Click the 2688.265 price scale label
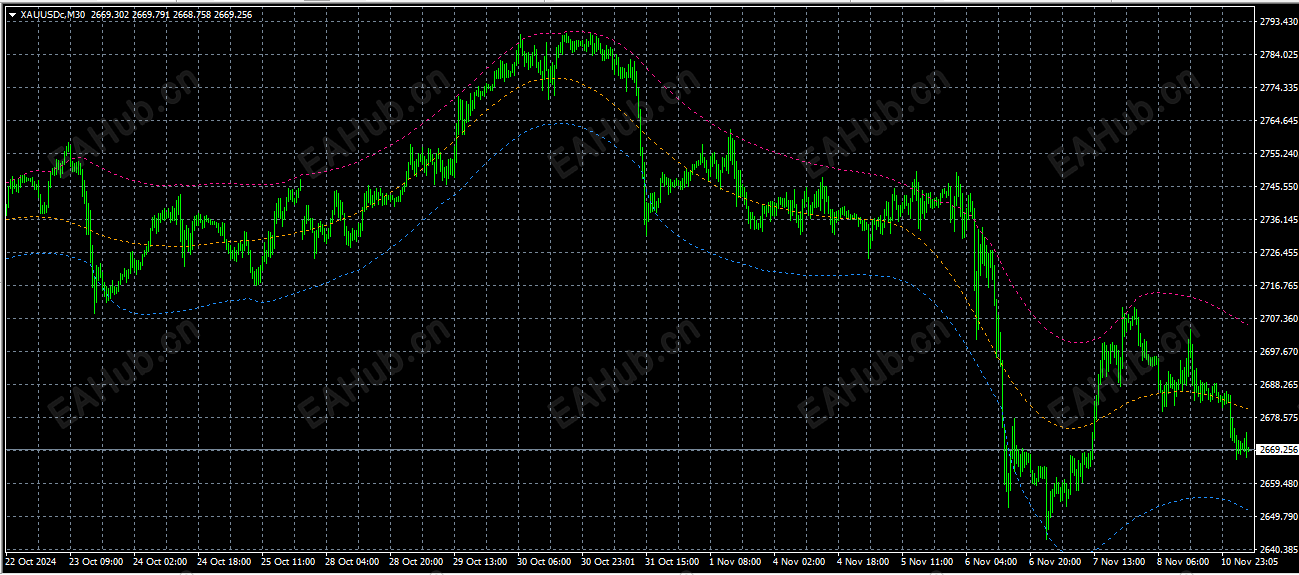Viewport: 1299px width, 575px height. tap(1277, 385)
